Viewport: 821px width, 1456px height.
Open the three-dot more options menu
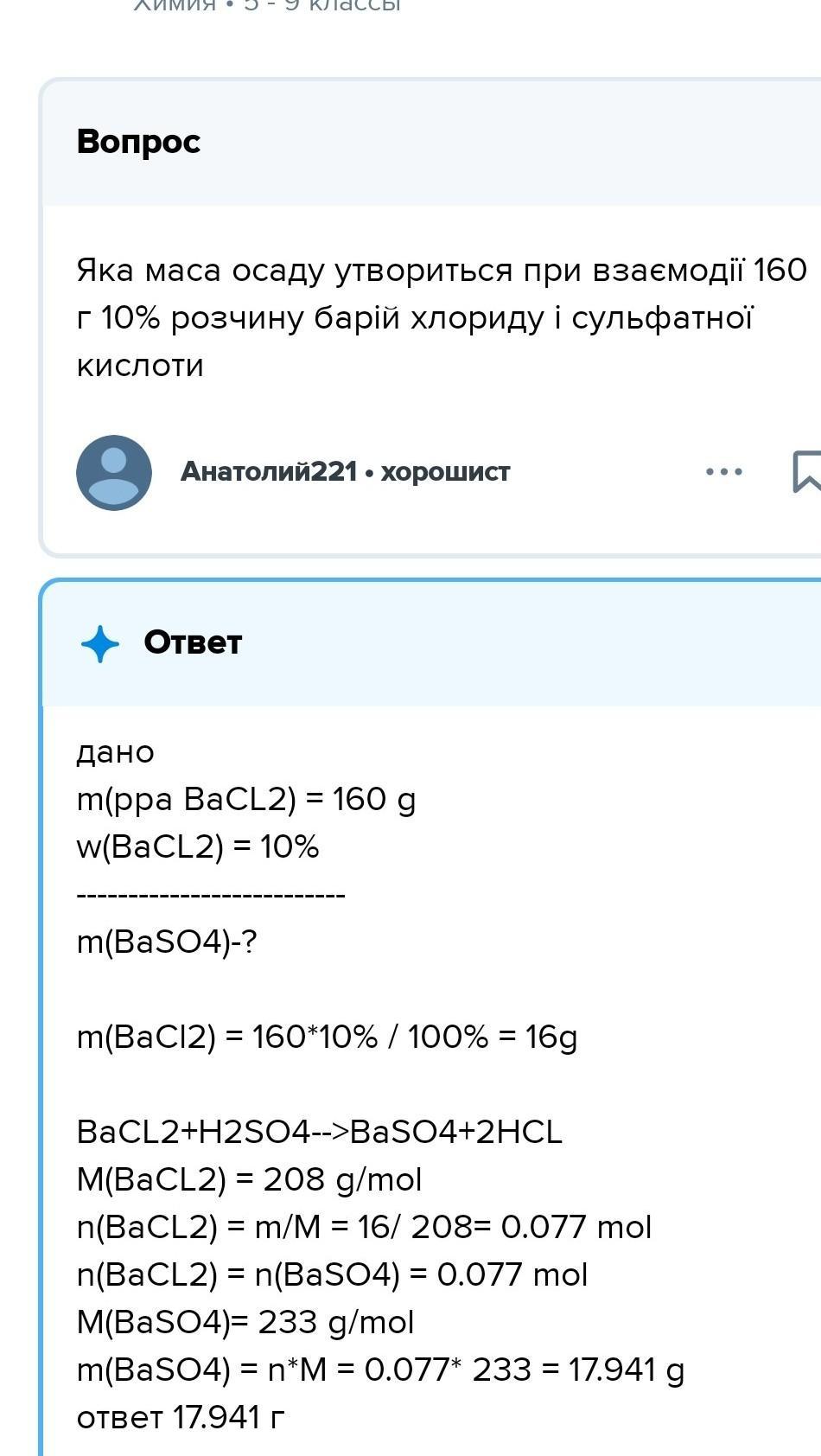pyautogui.click(x=724, y=472)
